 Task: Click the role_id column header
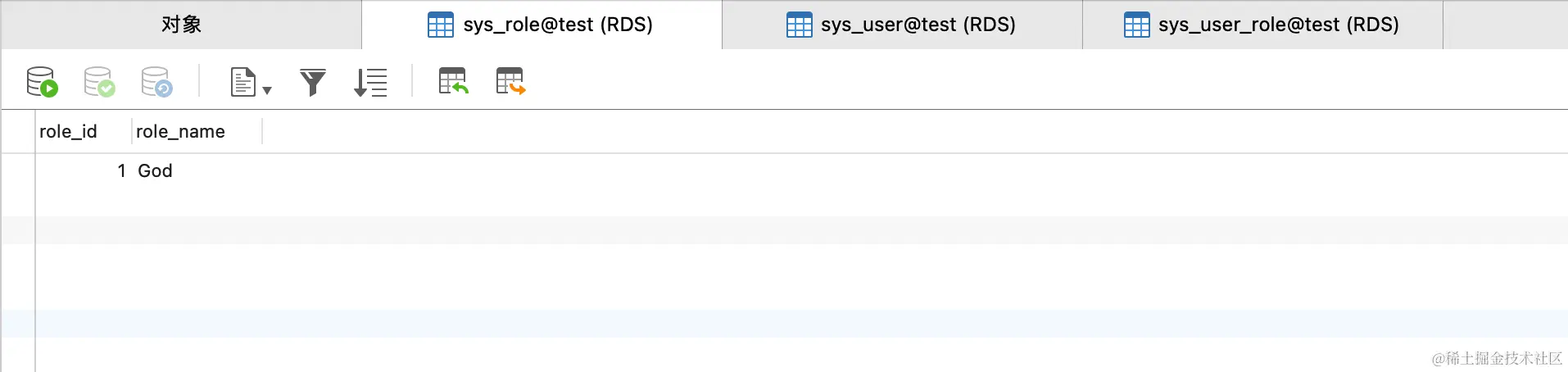68,132
